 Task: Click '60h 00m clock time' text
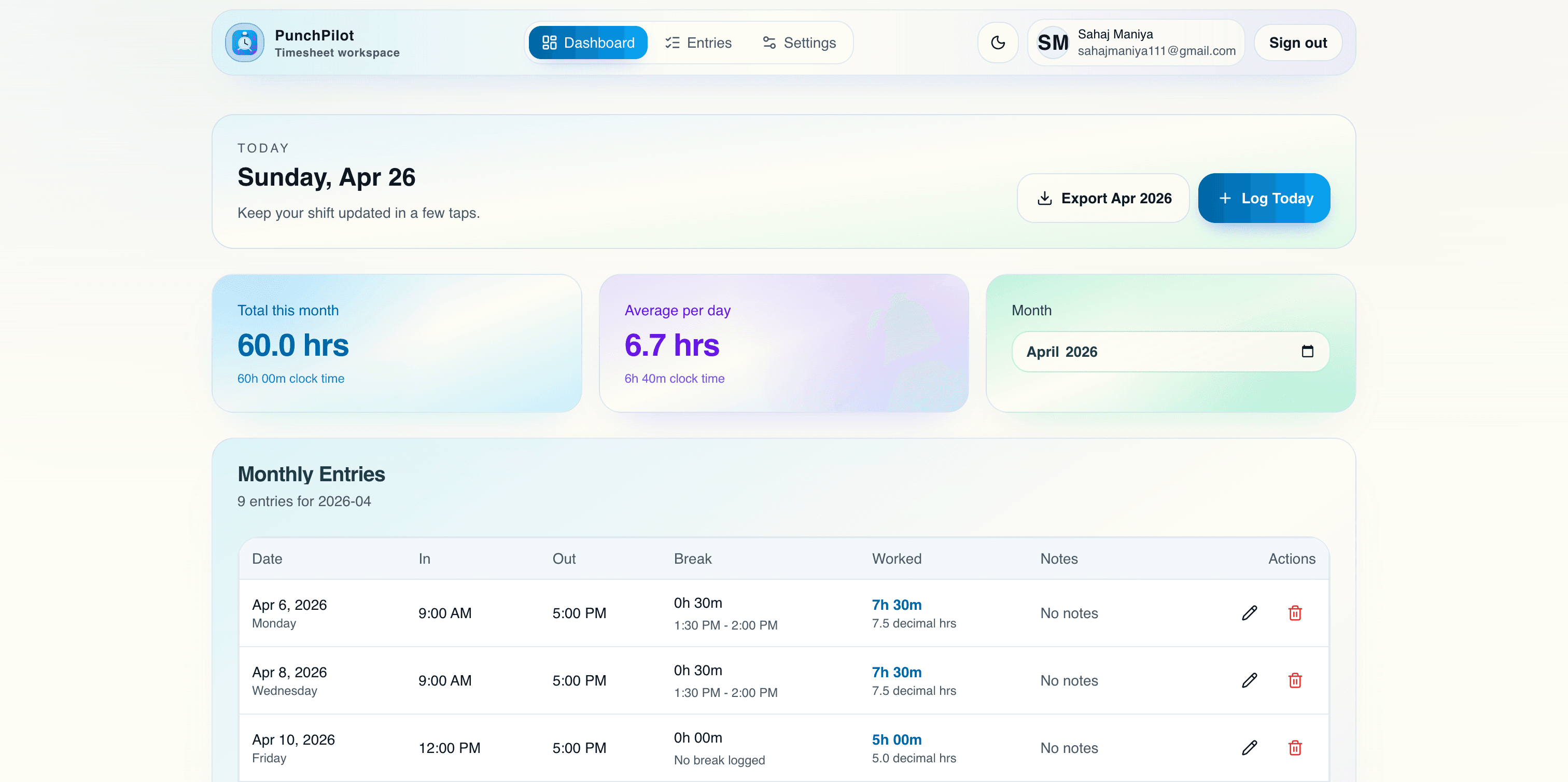coord(290,379)
